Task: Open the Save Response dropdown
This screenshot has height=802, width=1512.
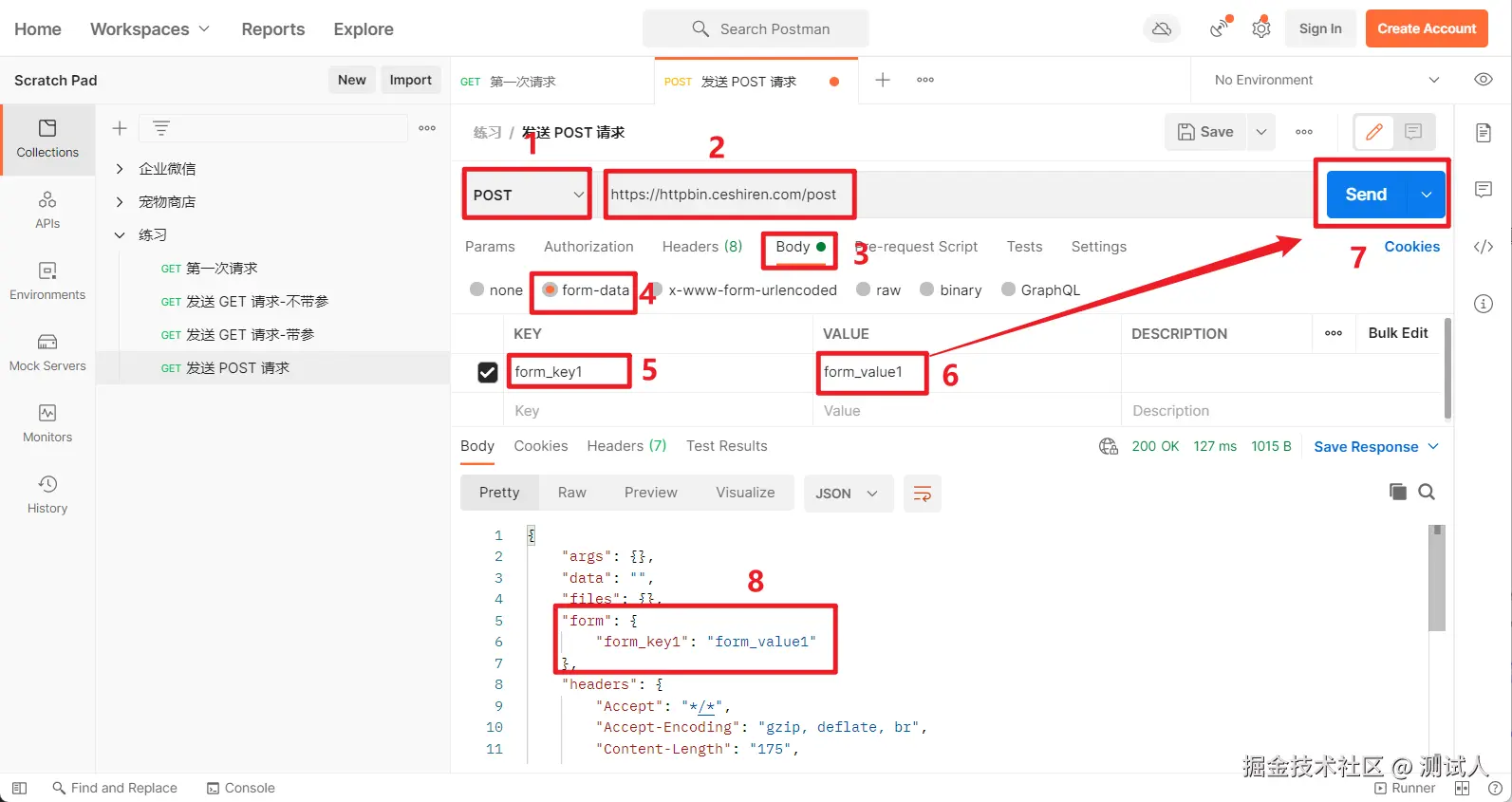Action: (x=1376, y=446)
